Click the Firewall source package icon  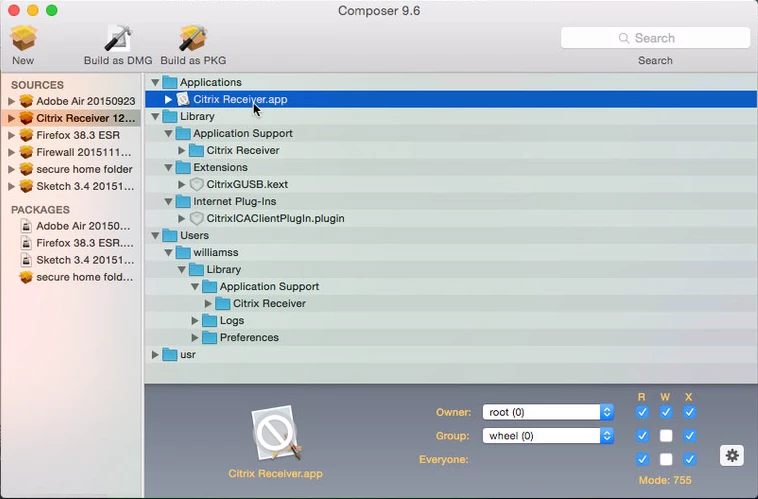(26, 152)
